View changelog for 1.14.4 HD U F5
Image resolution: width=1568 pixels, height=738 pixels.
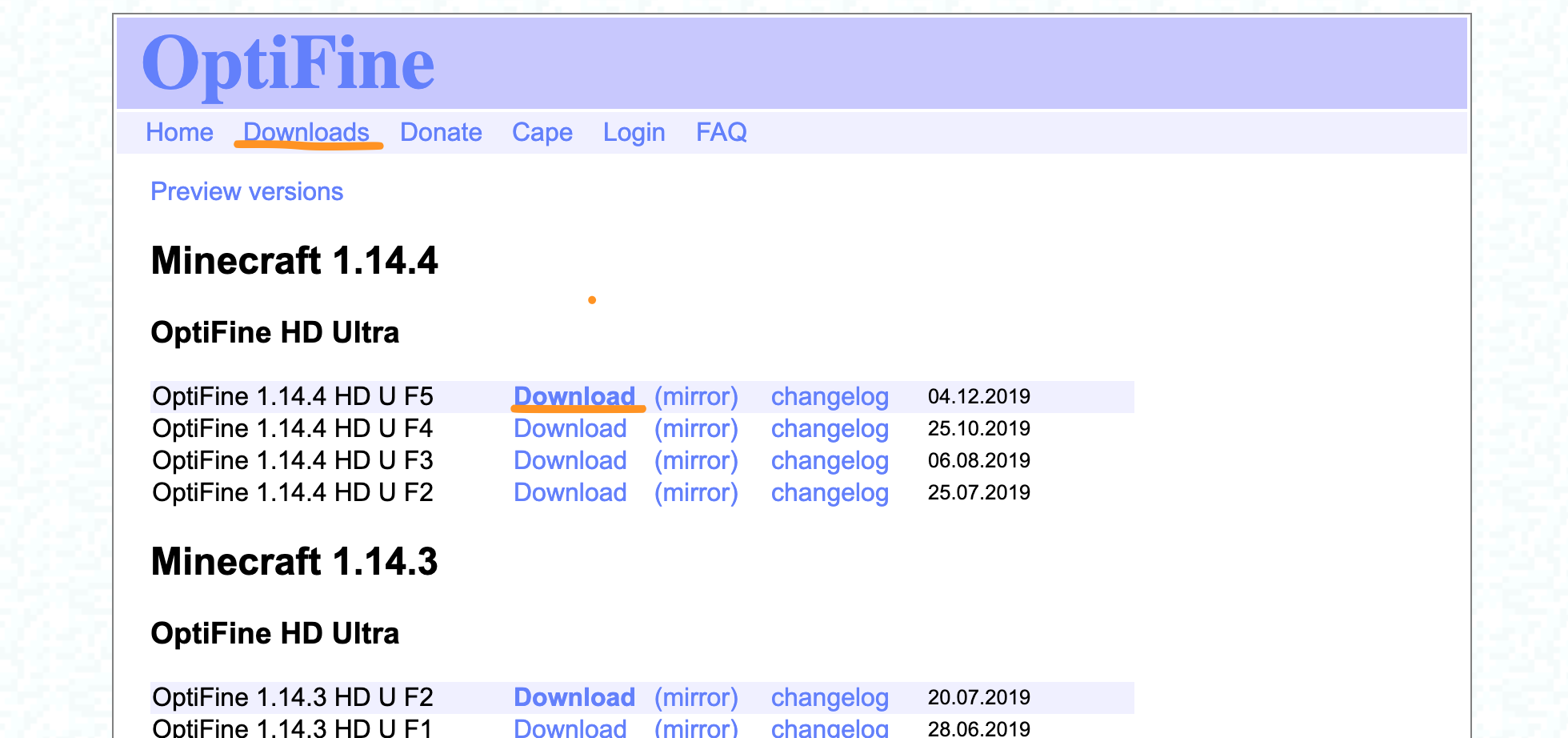tap(830, 397)
